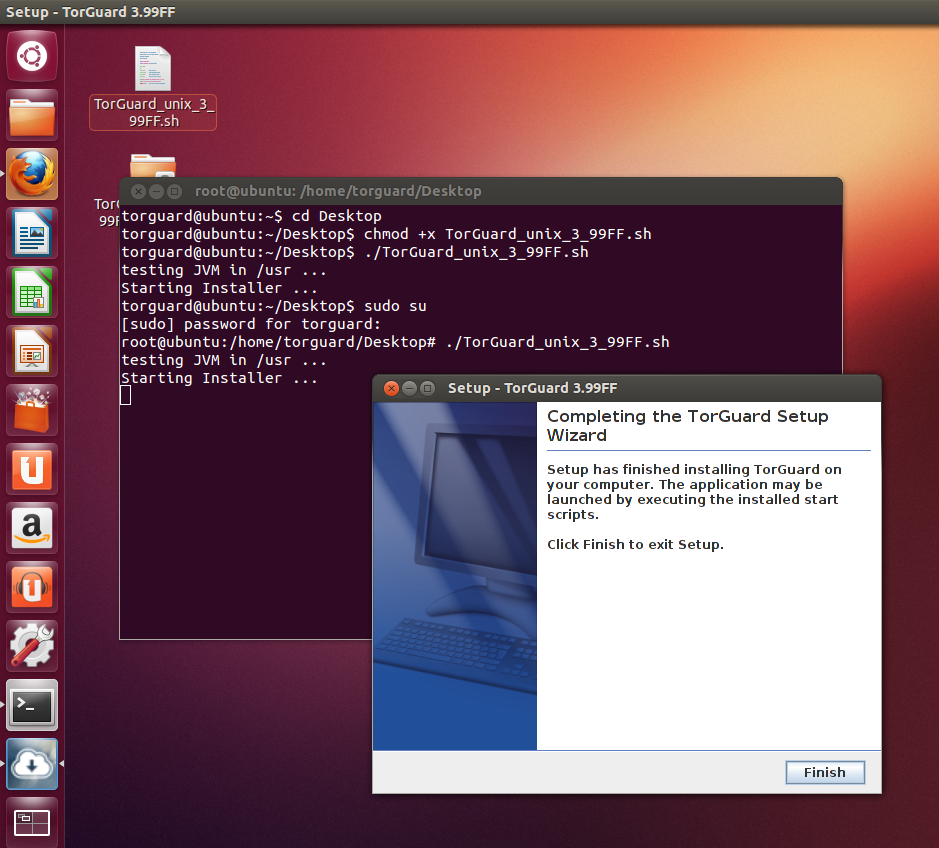The image size is (939, 848).
Task: Launch LibreOffice Calc spreadsheet
Action: (x=32, y=292)
